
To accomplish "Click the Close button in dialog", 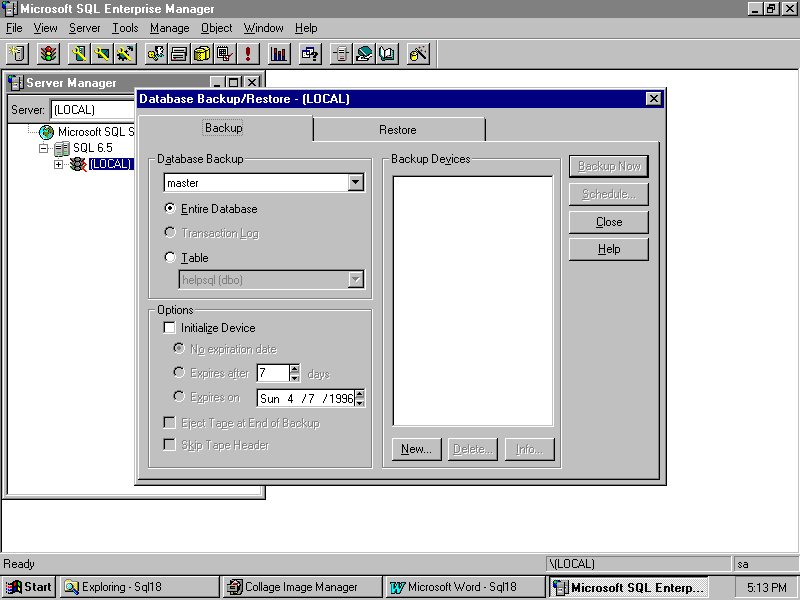I will (608, 222).
